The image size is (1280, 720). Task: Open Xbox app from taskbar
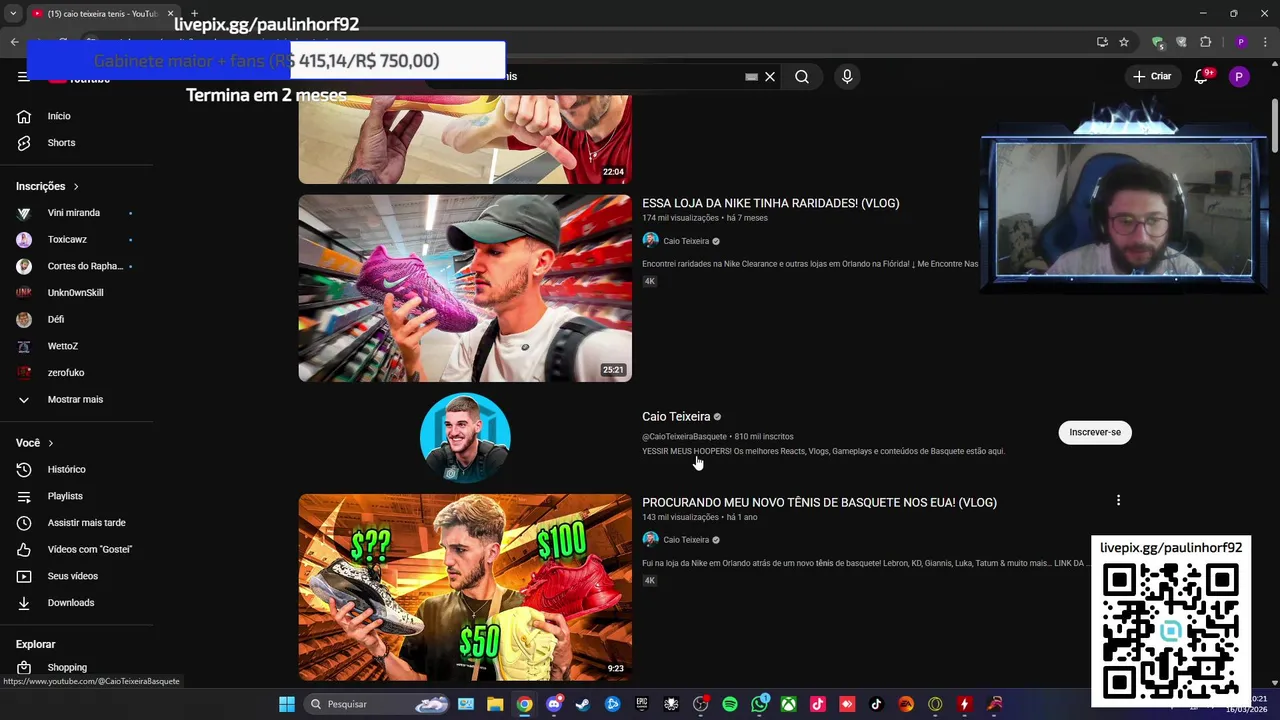[789, 704]
